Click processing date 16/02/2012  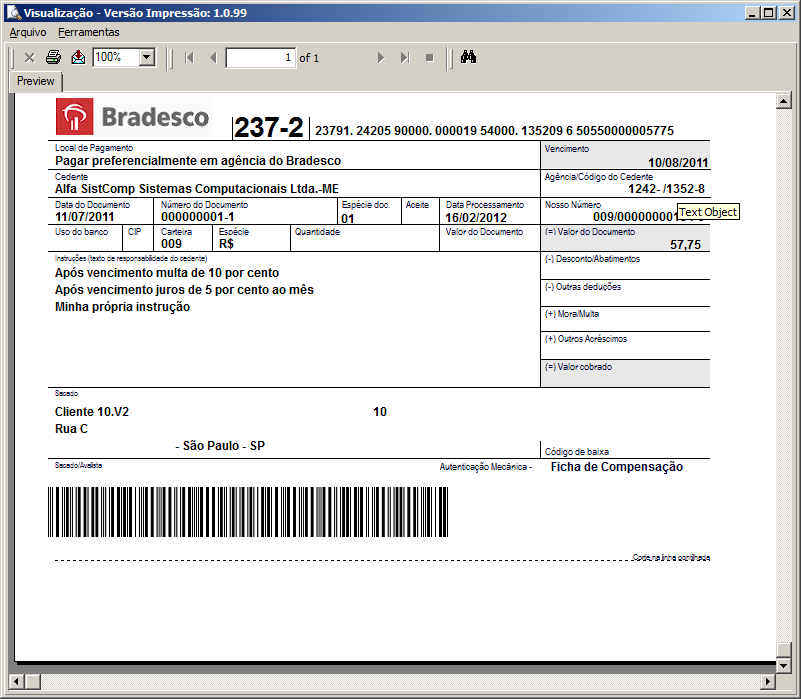476,218
